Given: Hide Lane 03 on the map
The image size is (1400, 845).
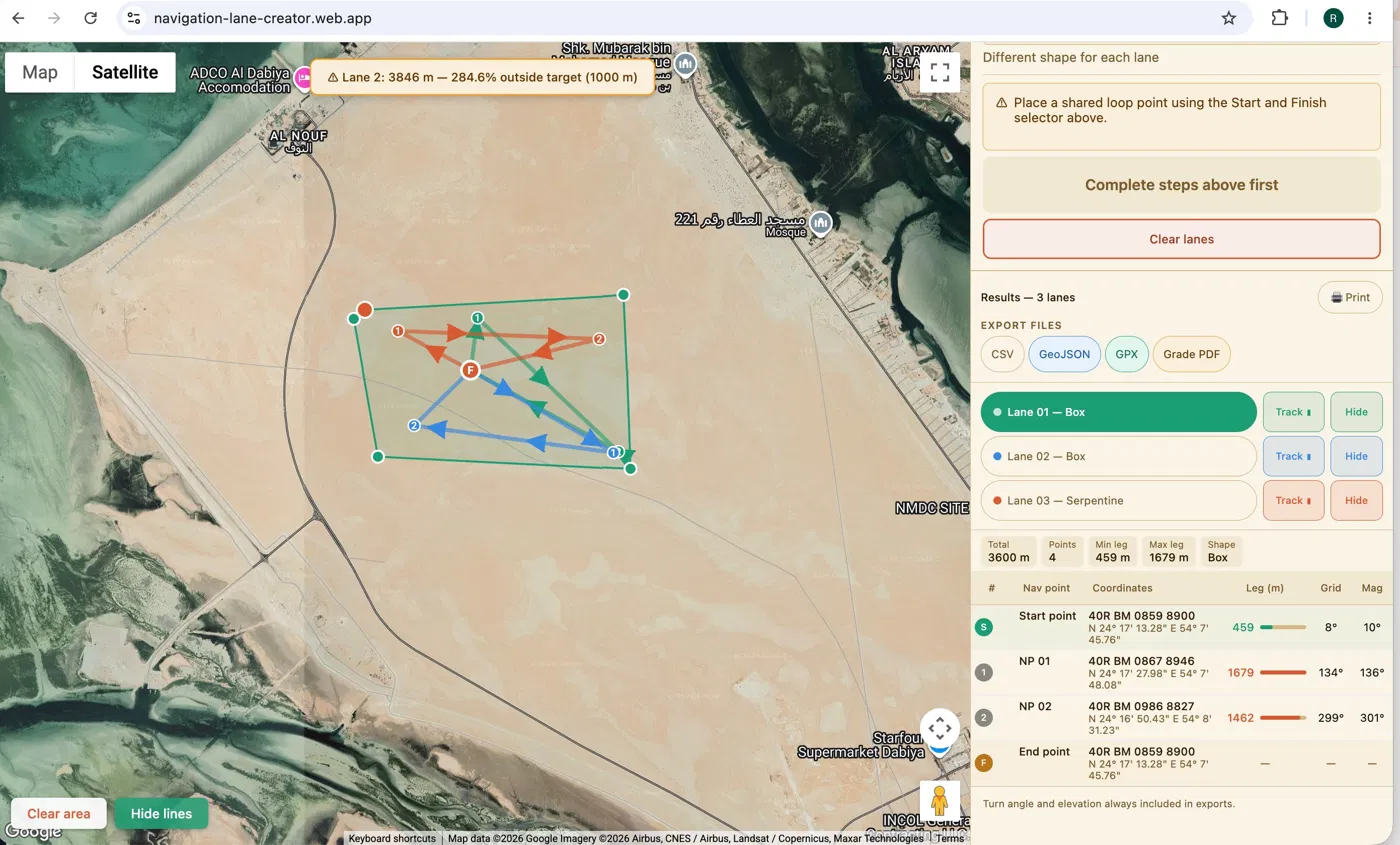Looking at the screenshot, I should (x=1356, y=500).
